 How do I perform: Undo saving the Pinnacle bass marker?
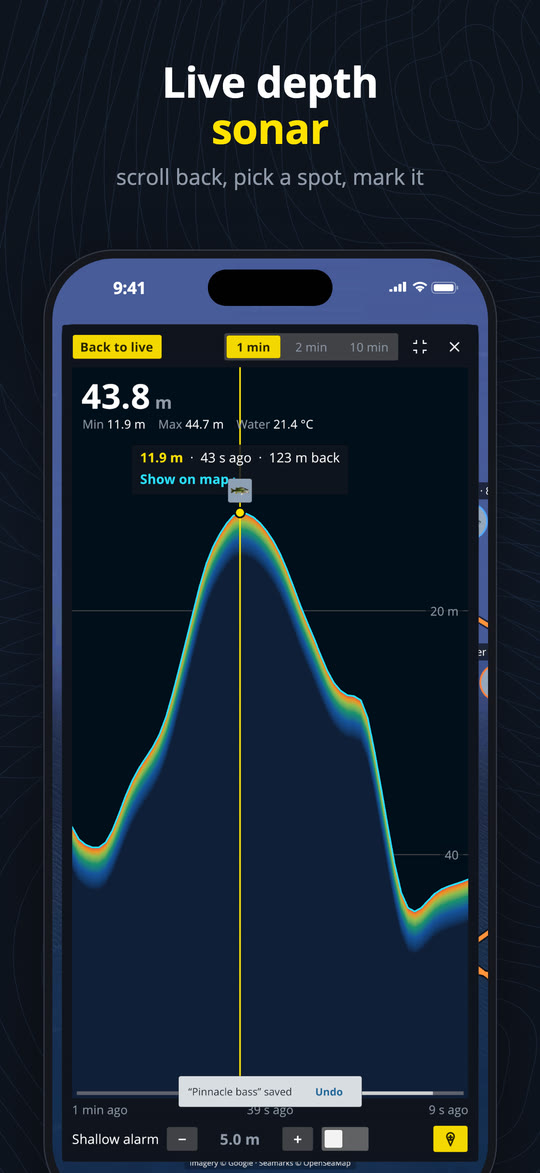click(x=329, y=1091)
